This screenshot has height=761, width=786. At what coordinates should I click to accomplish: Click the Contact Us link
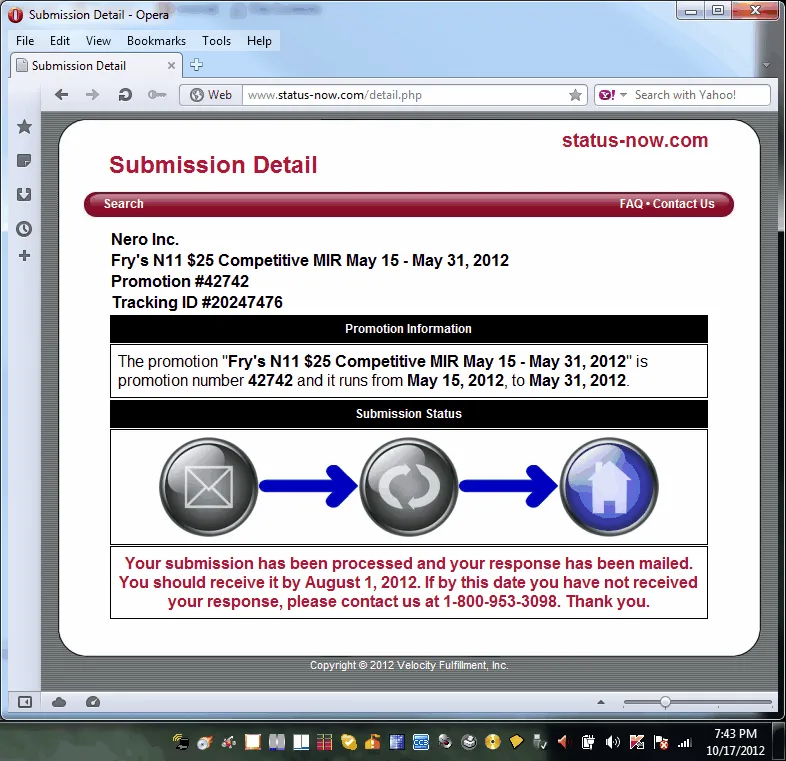[x=683, y=204]
